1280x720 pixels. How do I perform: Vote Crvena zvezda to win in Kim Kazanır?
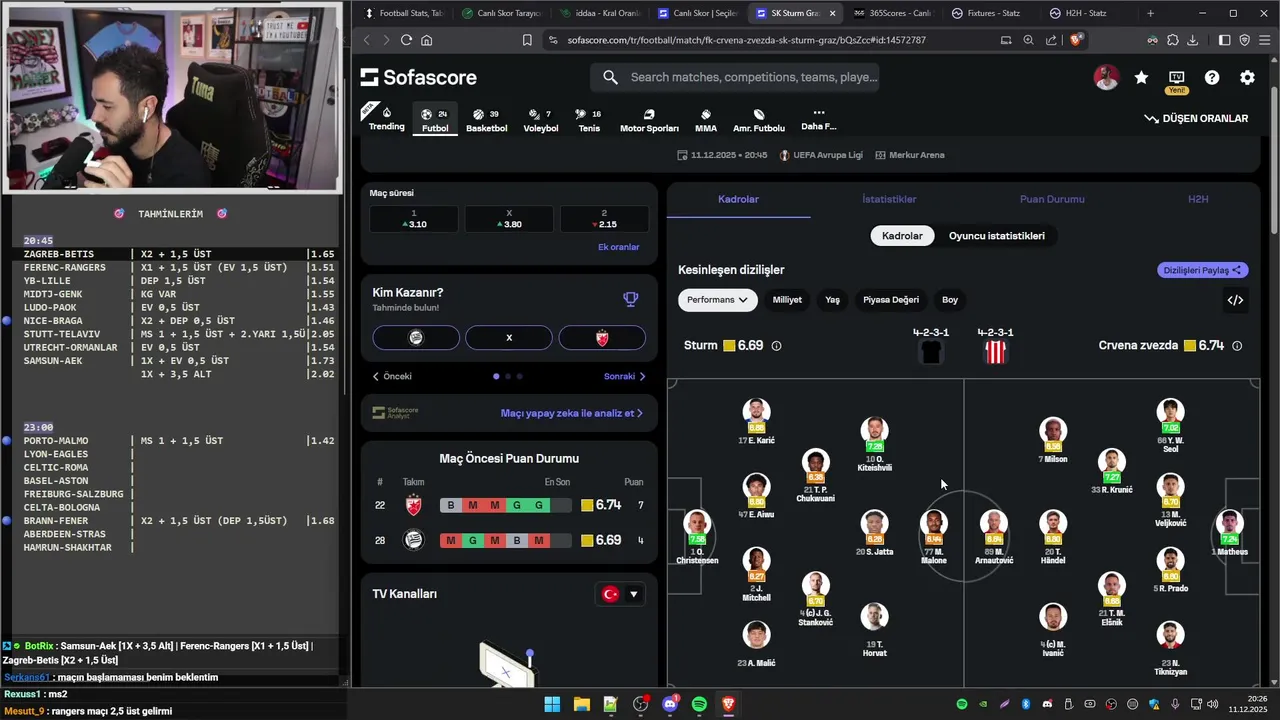pyautogui.click(x=602, y=338)
